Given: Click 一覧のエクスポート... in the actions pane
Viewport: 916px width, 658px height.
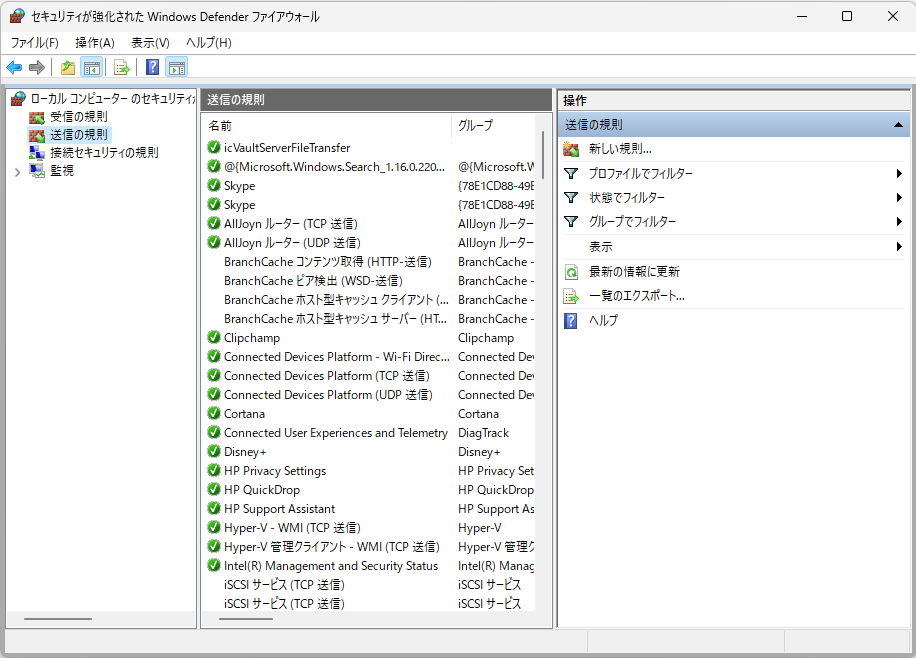Looking at the screenshot, I should 636,296.
